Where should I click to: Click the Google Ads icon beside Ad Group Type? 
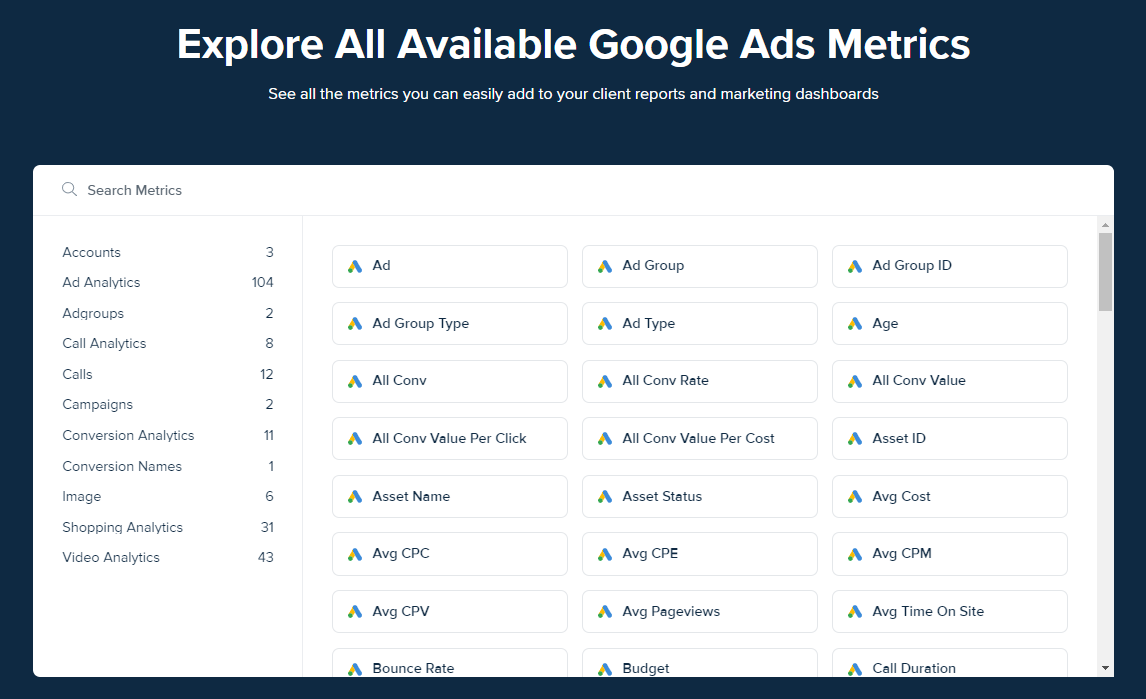355,324
